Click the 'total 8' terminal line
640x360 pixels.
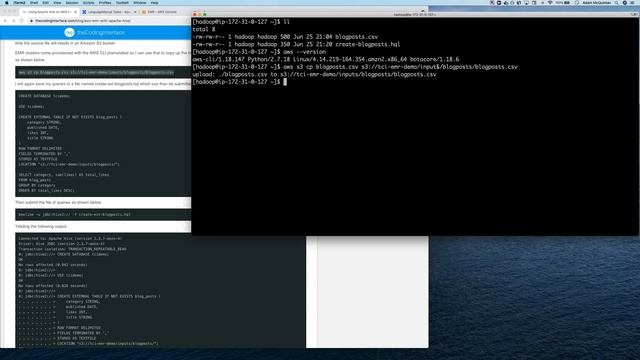(x=204, y=29)
